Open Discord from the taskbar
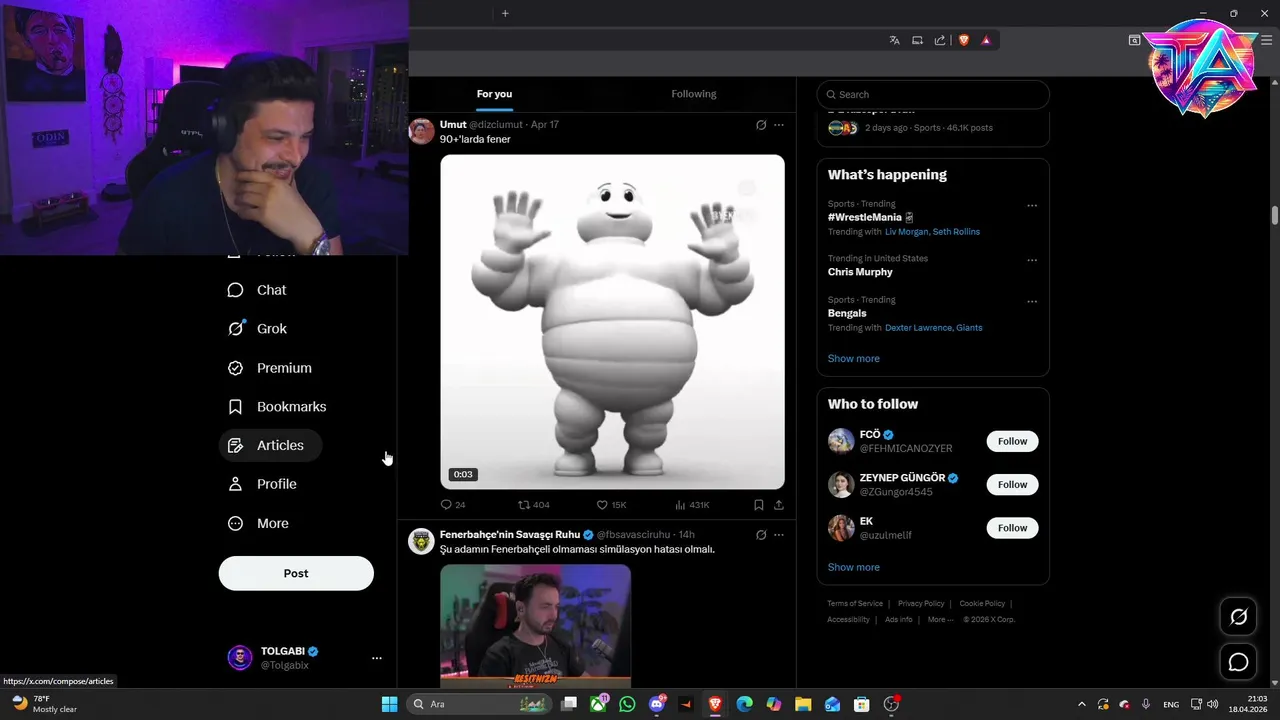1280x720 pixels. (x=657, y=704)
